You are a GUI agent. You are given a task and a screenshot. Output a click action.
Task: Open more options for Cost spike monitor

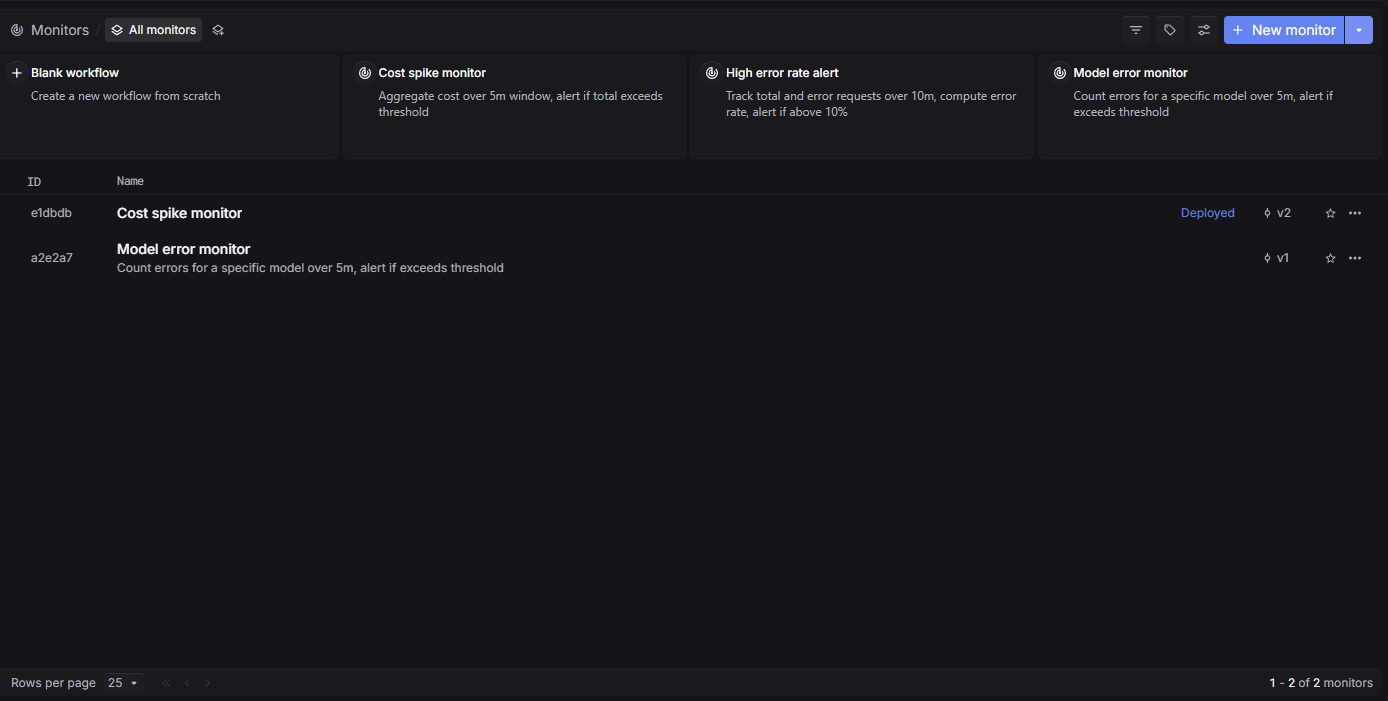click(x=1355, y=213)
